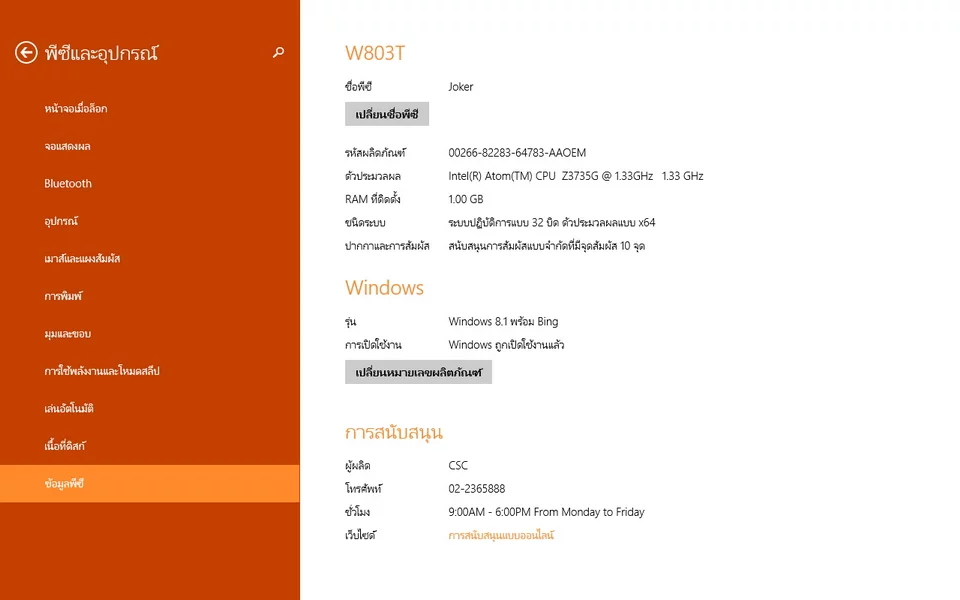Click the system type value mentioning x64

point(552,223)
